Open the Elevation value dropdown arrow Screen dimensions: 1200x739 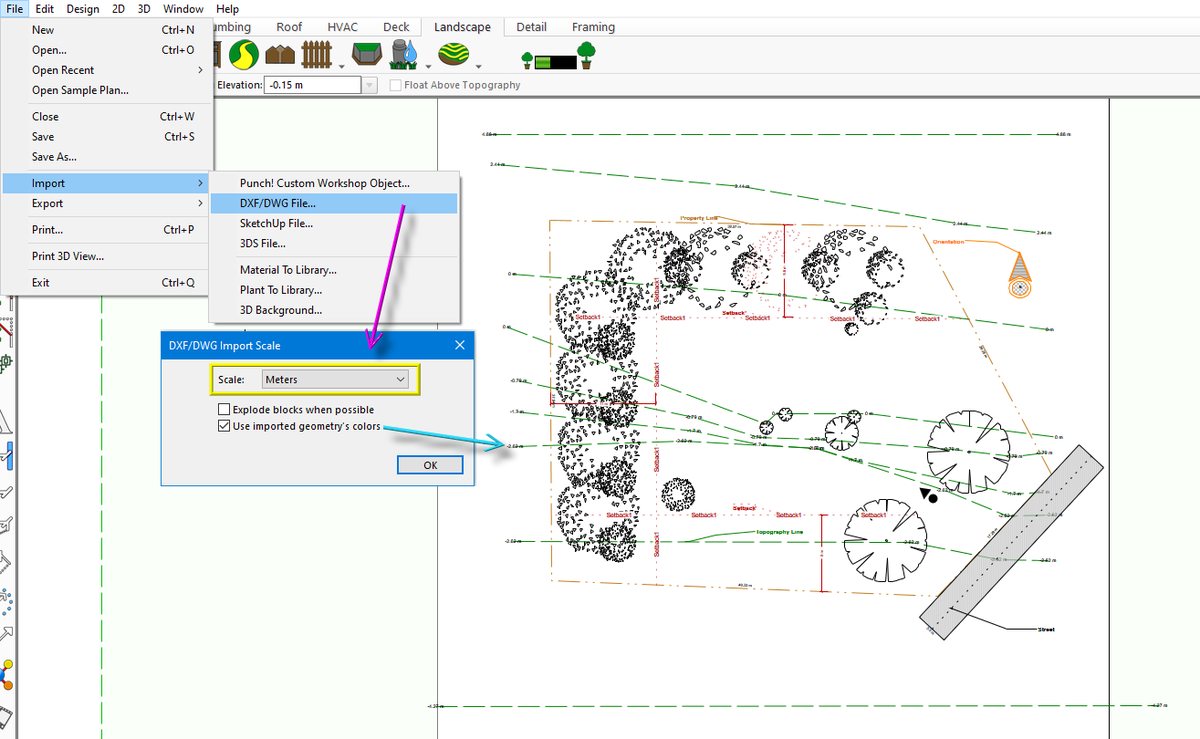tap(370, 85)
